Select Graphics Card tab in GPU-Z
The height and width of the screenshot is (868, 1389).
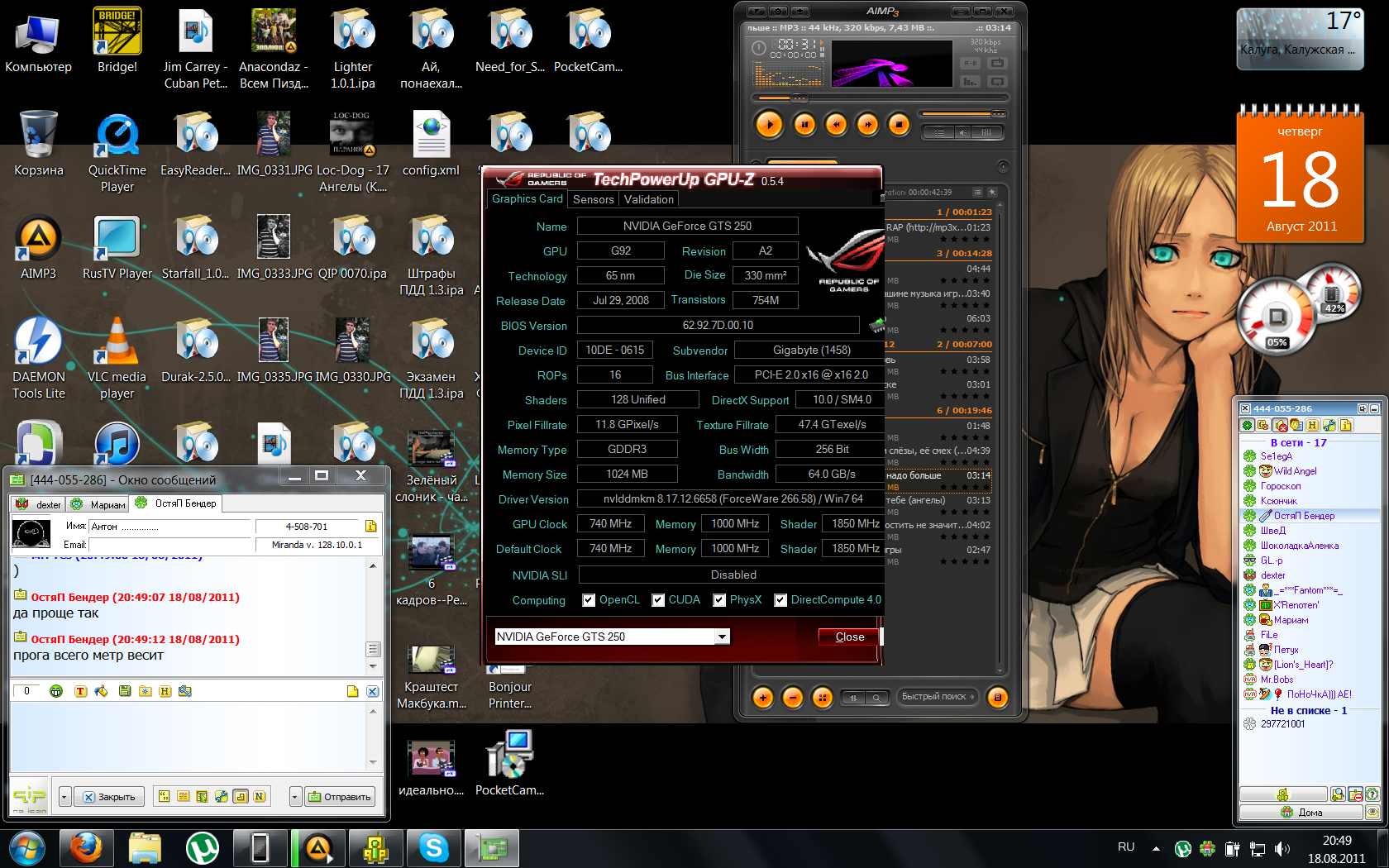(x=527, y=198)
